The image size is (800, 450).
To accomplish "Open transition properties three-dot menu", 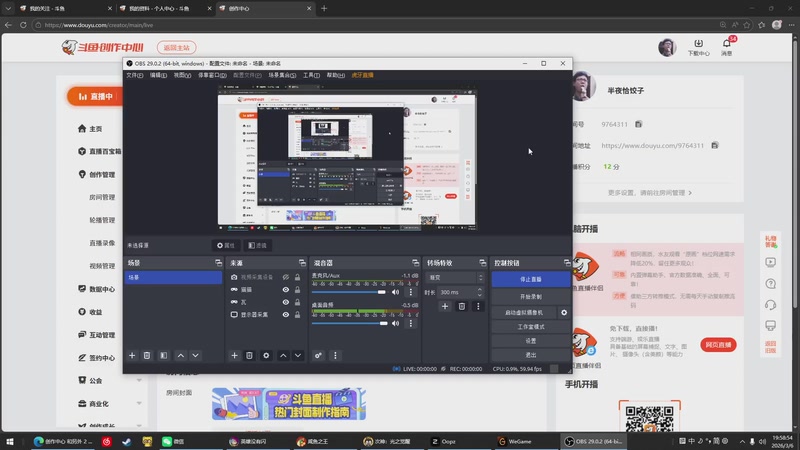I will tap(478, 306).
